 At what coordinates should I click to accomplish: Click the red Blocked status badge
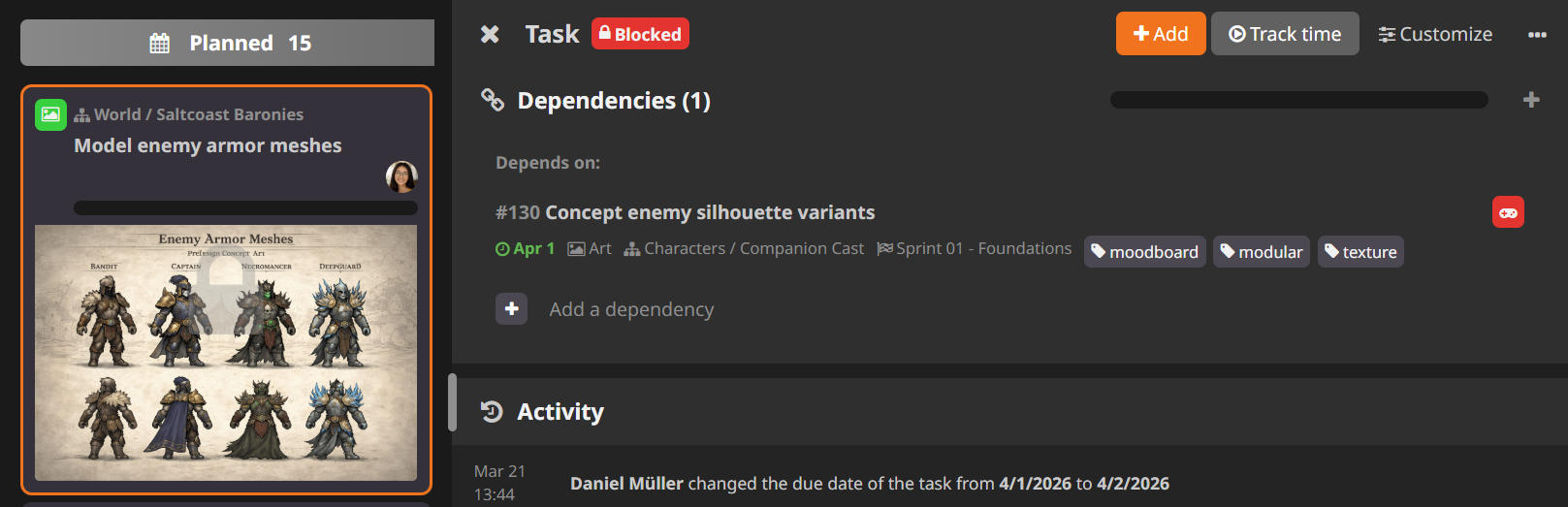640,34
